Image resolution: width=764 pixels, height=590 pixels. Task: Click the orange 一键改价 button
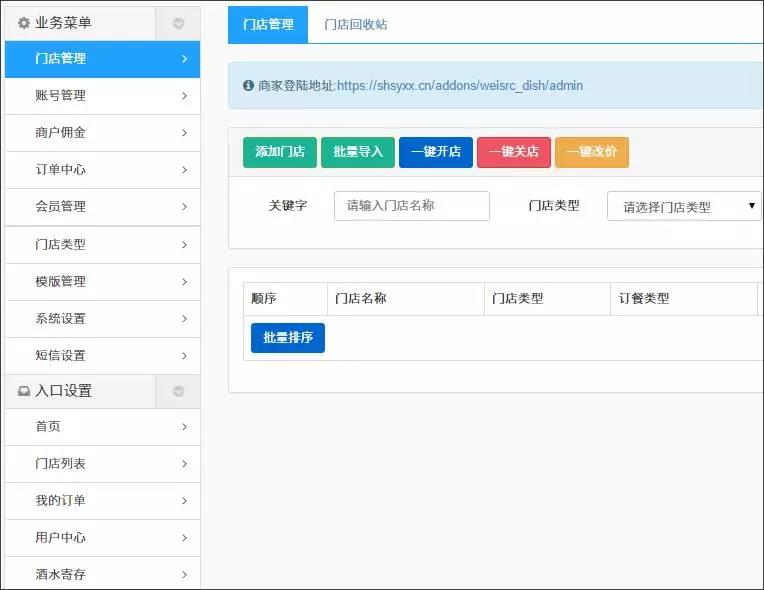point(592,152)
